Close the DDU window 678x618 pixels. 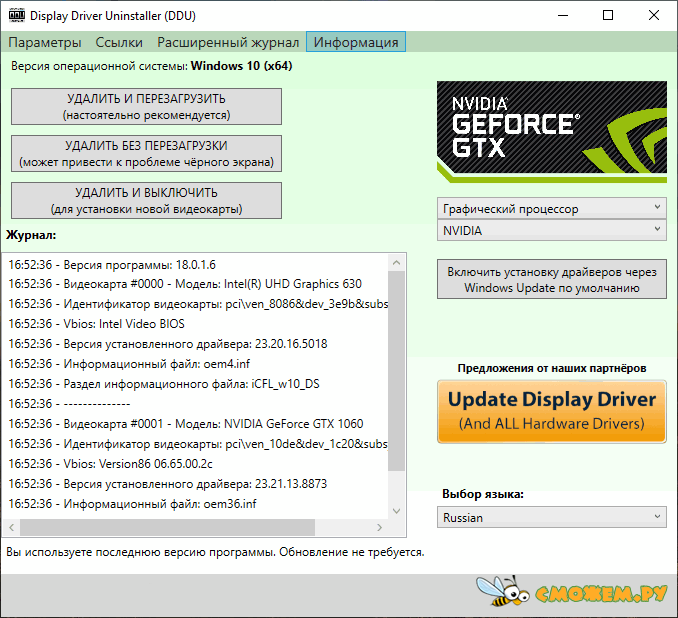(654, 16)
